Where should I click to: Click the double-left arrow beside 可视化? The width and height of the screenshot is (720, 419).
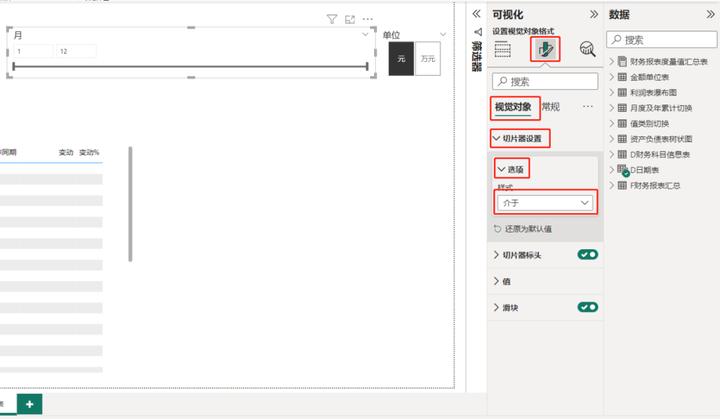(476, 14)
